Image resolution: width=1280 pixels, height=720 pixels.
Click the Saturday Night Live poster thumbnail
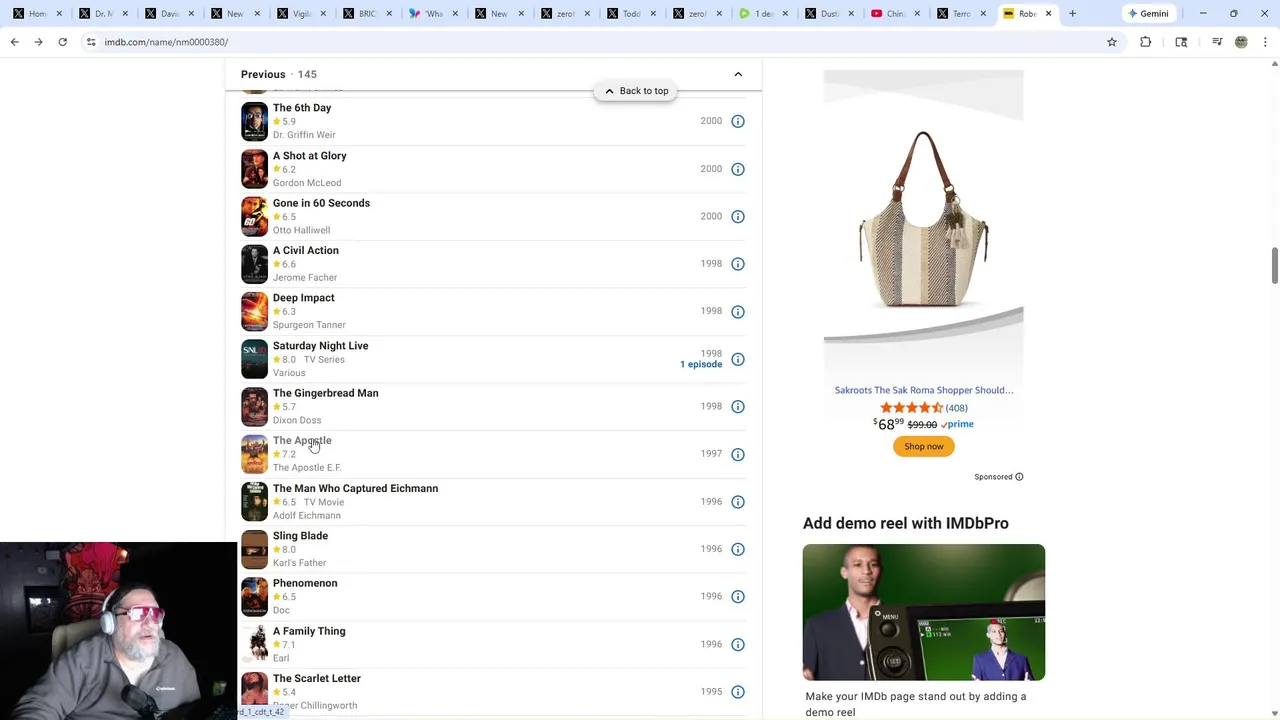pyautogui.click(x=254, y=359)
